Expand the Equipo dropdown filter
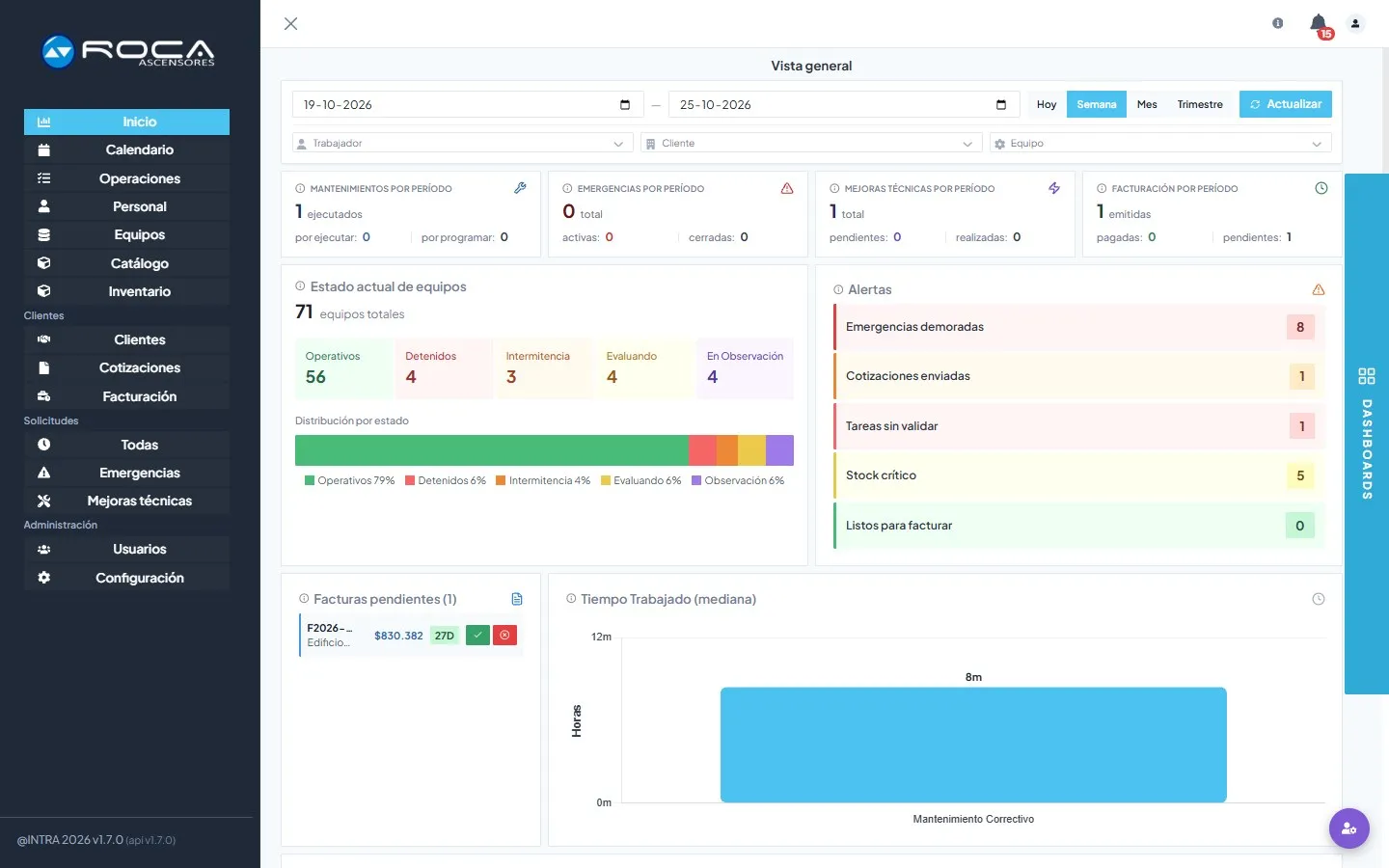Viewport: 1389px width, 868px height. tap(1160, 144)
